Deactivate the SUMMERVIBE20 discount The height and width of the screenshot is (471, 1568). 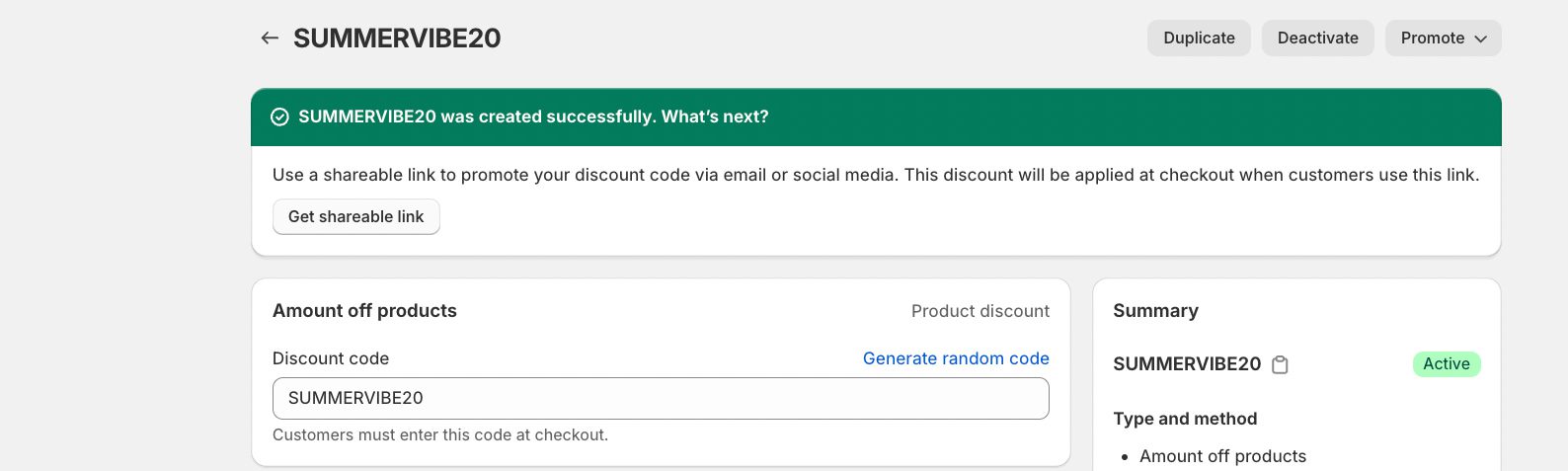[1317, 39]
